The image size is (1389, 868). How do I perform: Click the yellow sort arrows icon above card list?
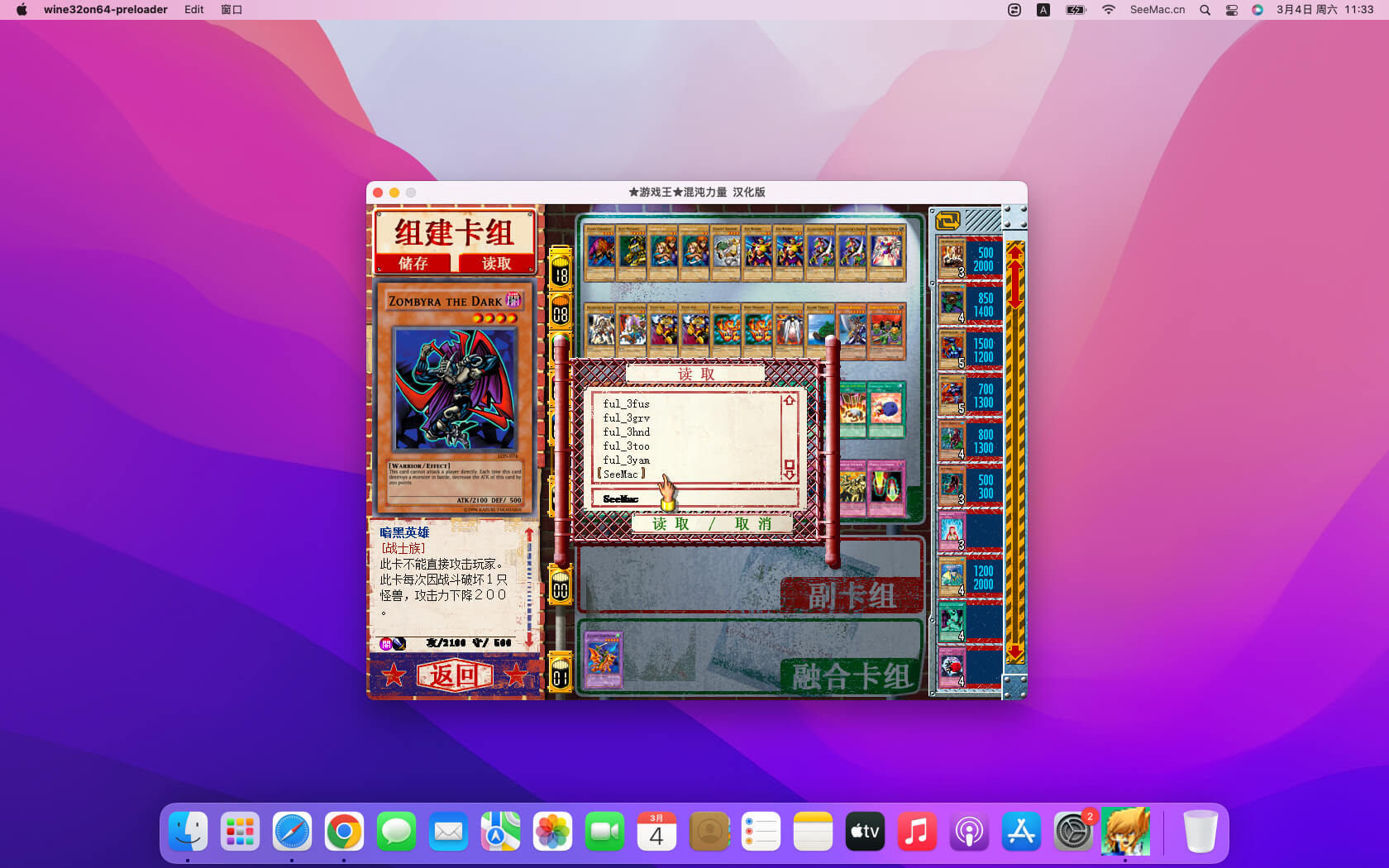coord(947,221)
